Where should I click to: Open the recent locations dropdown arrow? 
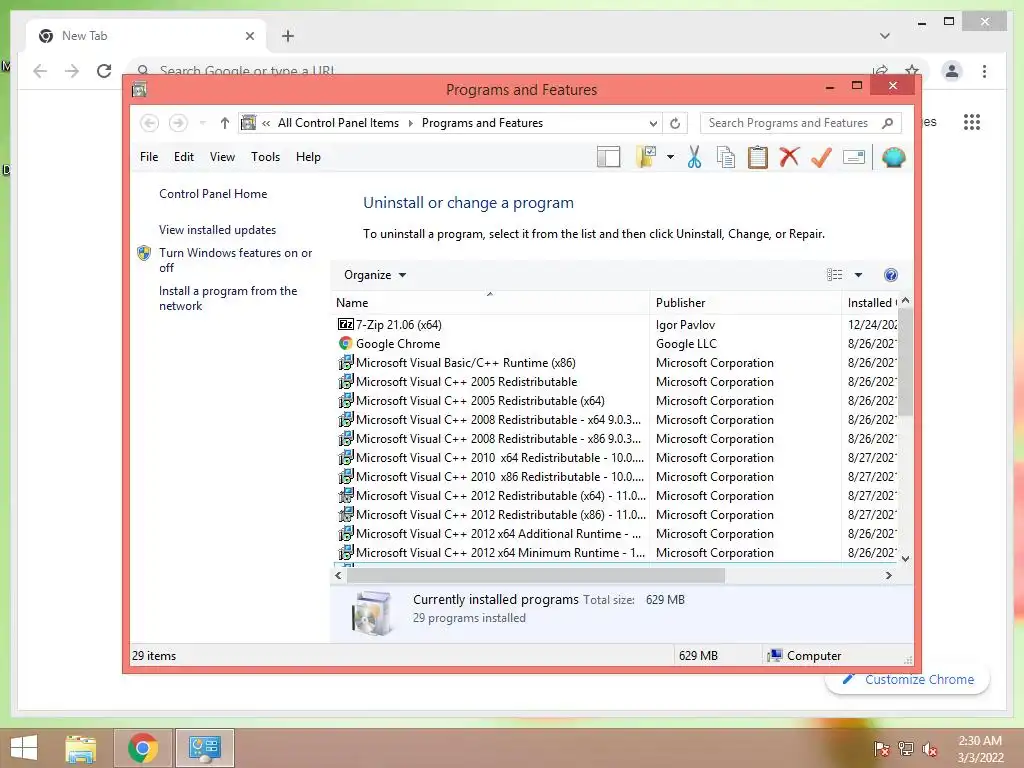(x=202, y=123)
